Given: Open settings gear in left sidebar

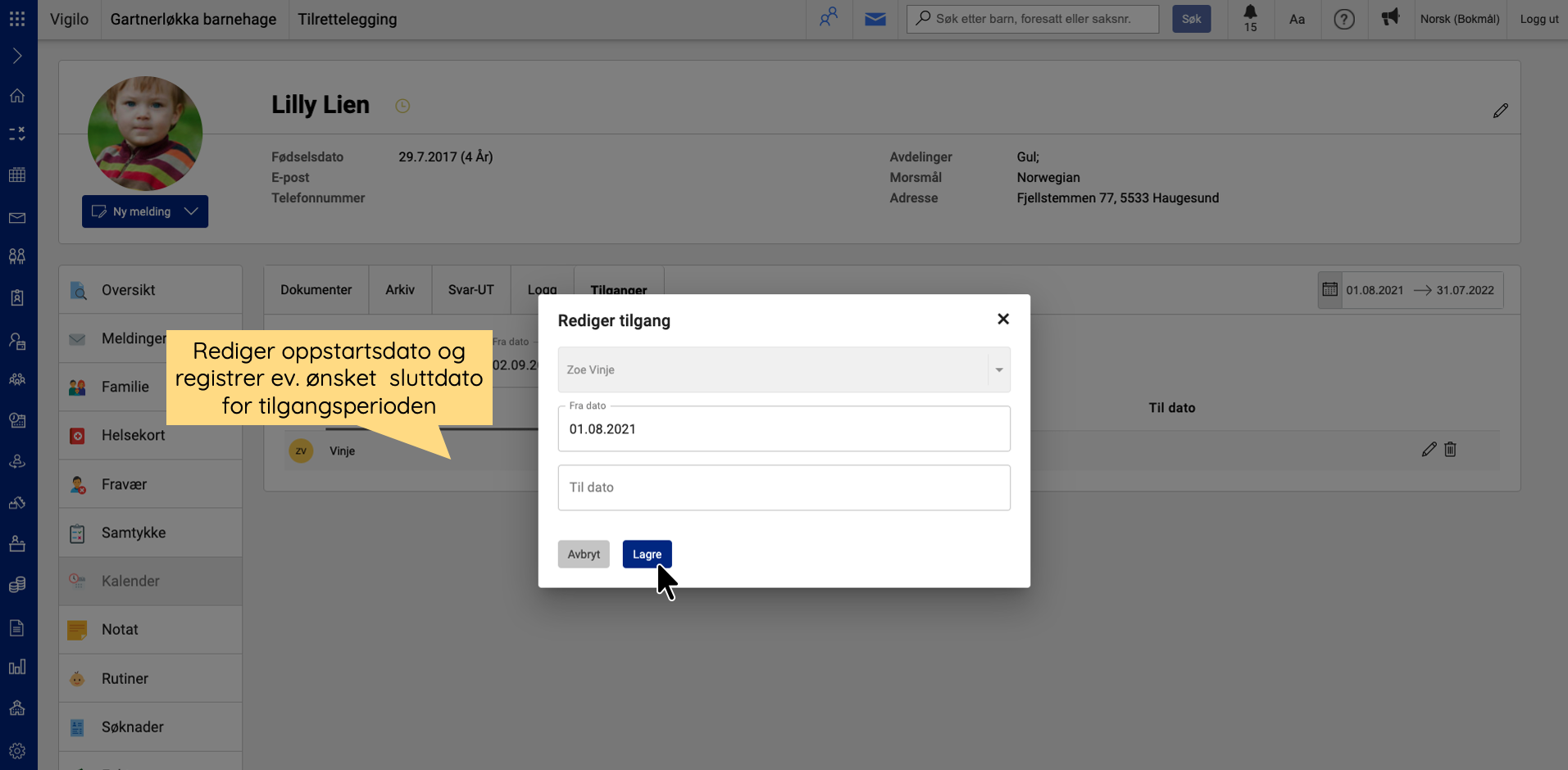Looking at the screenshot, I should pos(17,750).
